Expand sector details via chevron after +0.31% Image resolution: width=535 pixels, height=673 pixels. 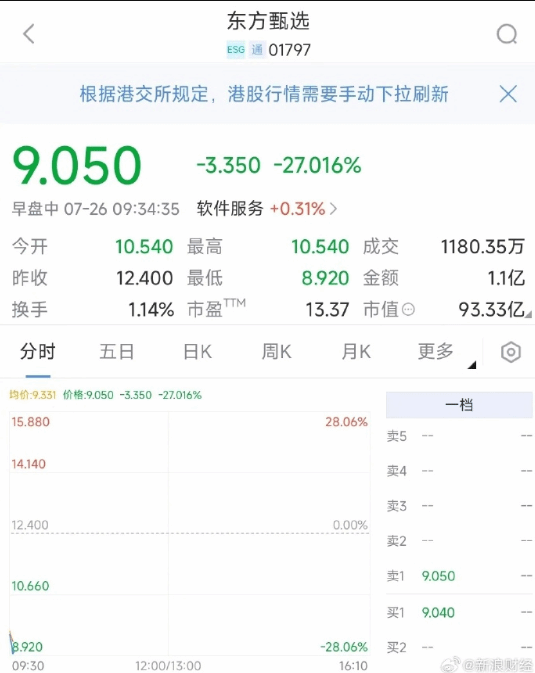[333, 209]
